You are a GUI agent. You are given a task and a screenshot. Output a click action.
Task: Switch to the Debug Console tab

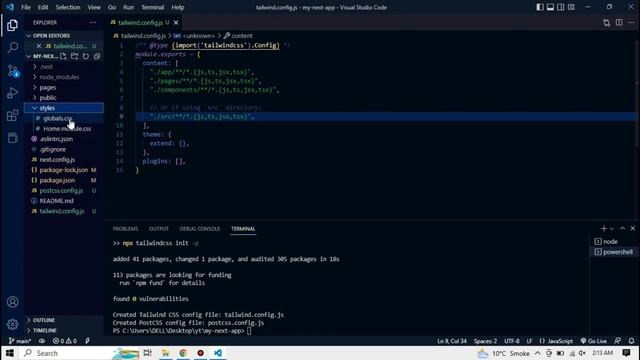click(x=200, y=229)
